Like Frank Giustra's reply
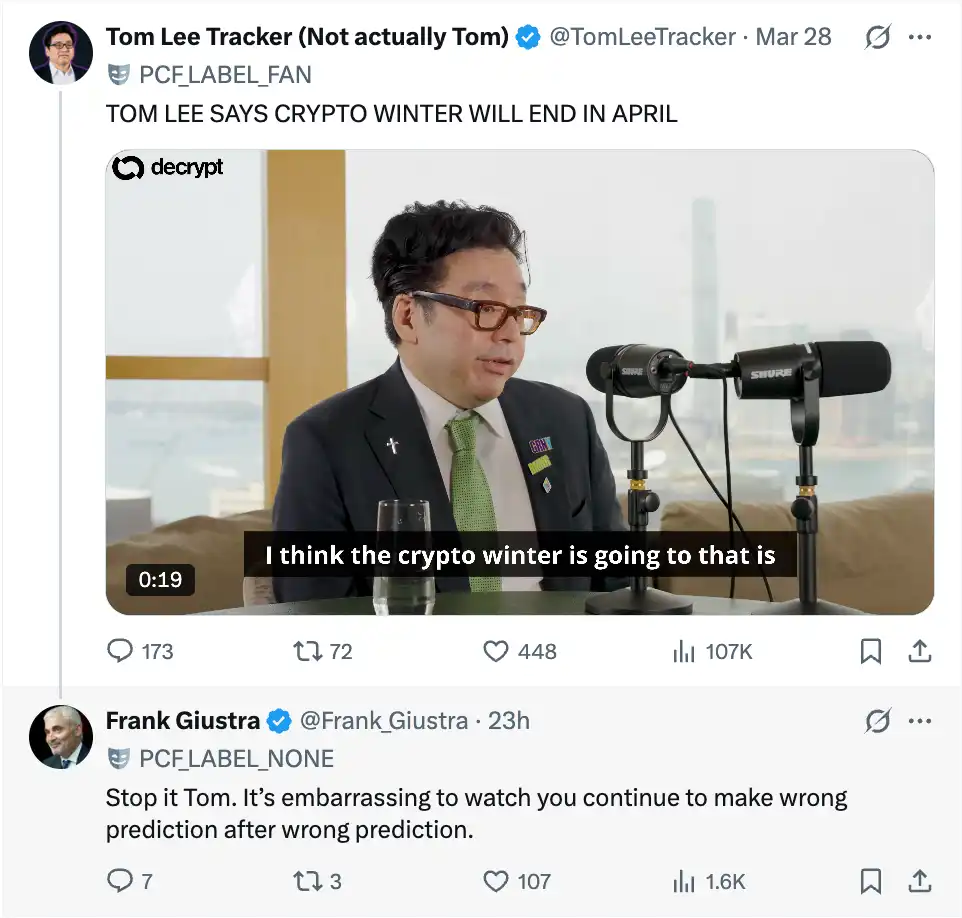Image resolution: width=962 pixels, height=918 pixels. (x=496, y=881)
